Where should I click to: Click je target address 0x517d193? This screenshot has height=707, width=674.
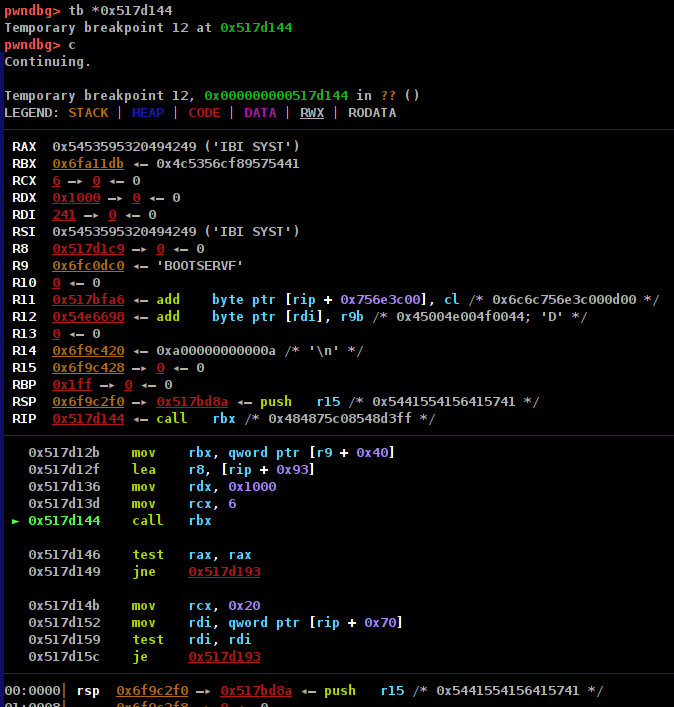pos(225,657)
